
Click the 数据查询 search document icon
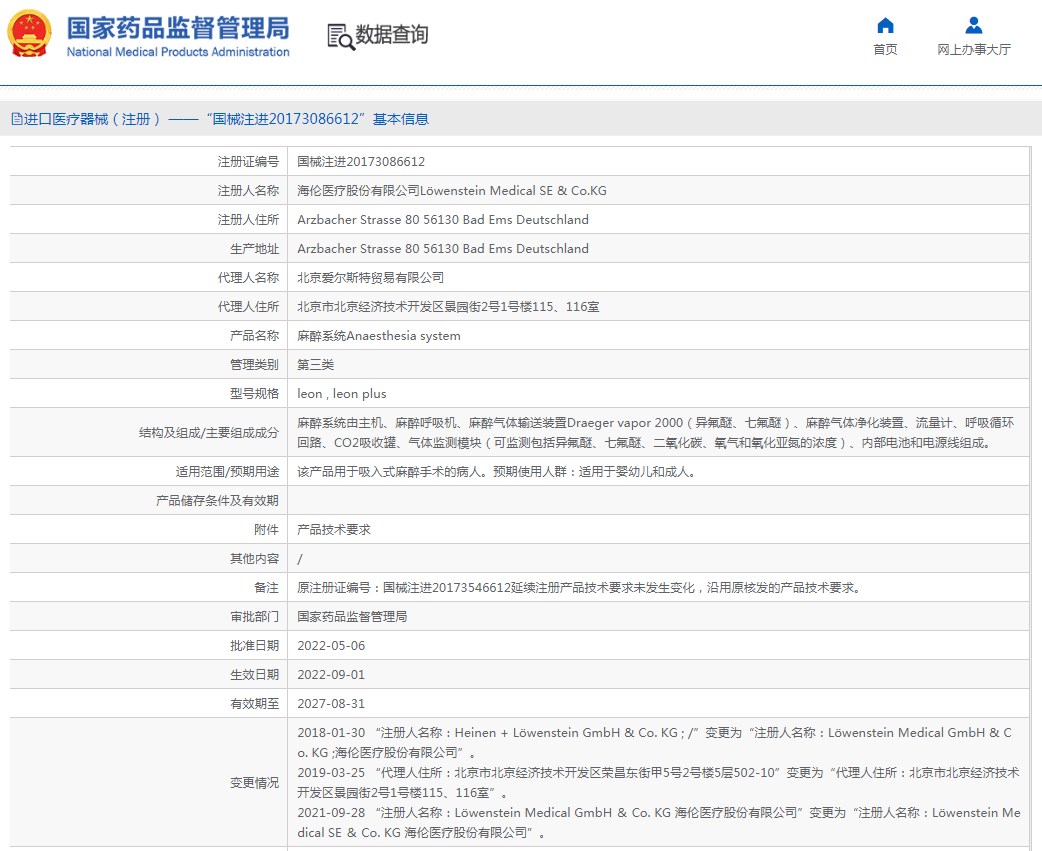click(x=341, y=37)
